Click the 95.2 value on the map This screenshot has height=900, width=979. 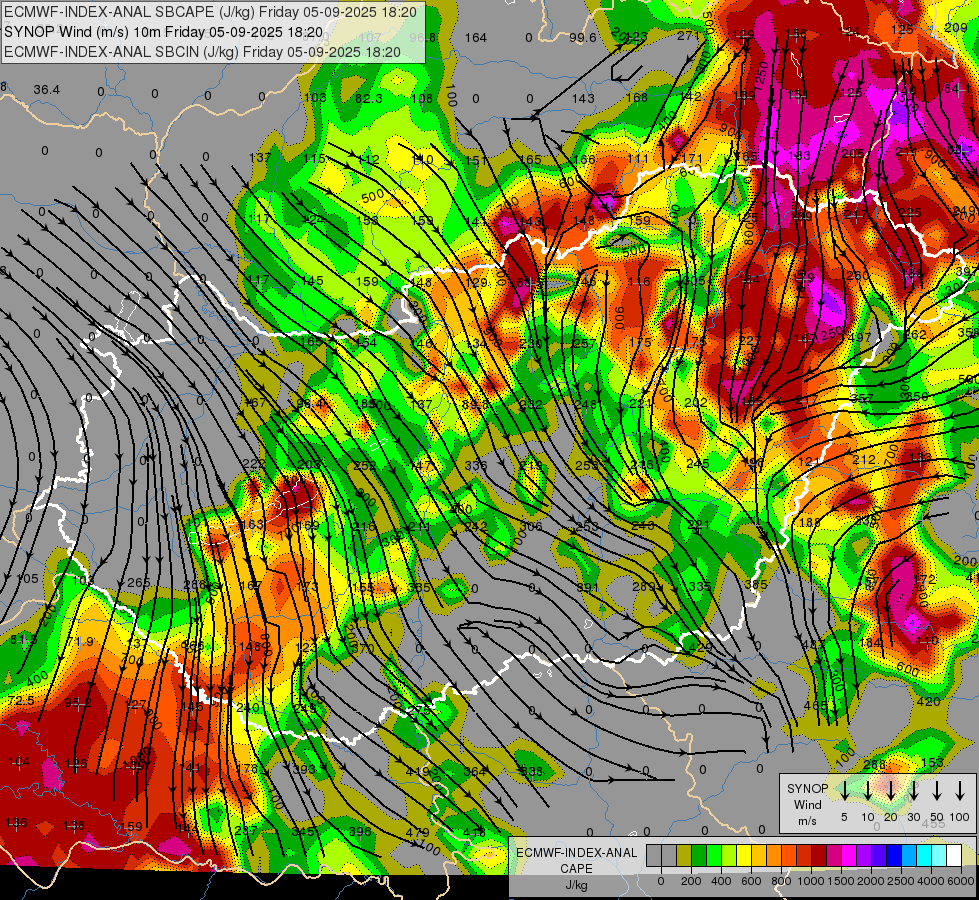[x=78, y=703]
